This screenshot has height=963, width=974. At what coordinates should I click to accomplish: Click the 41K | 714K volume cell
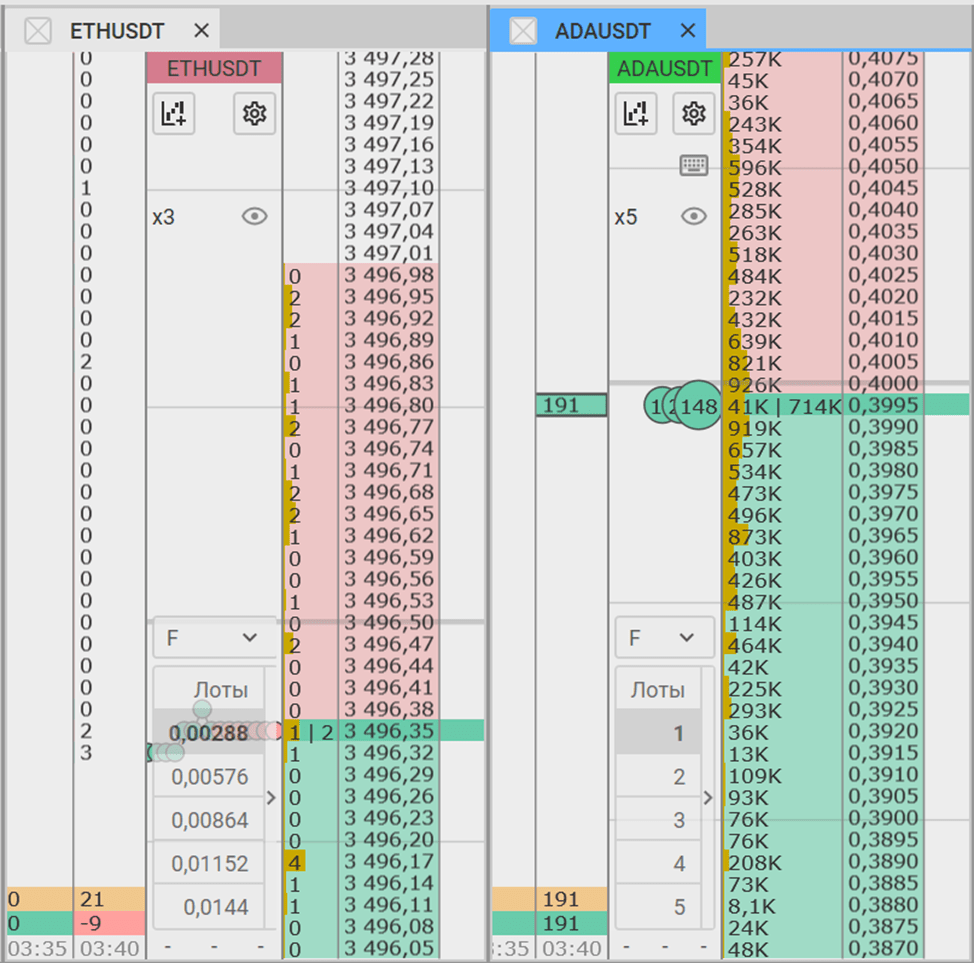pos(783,406)
